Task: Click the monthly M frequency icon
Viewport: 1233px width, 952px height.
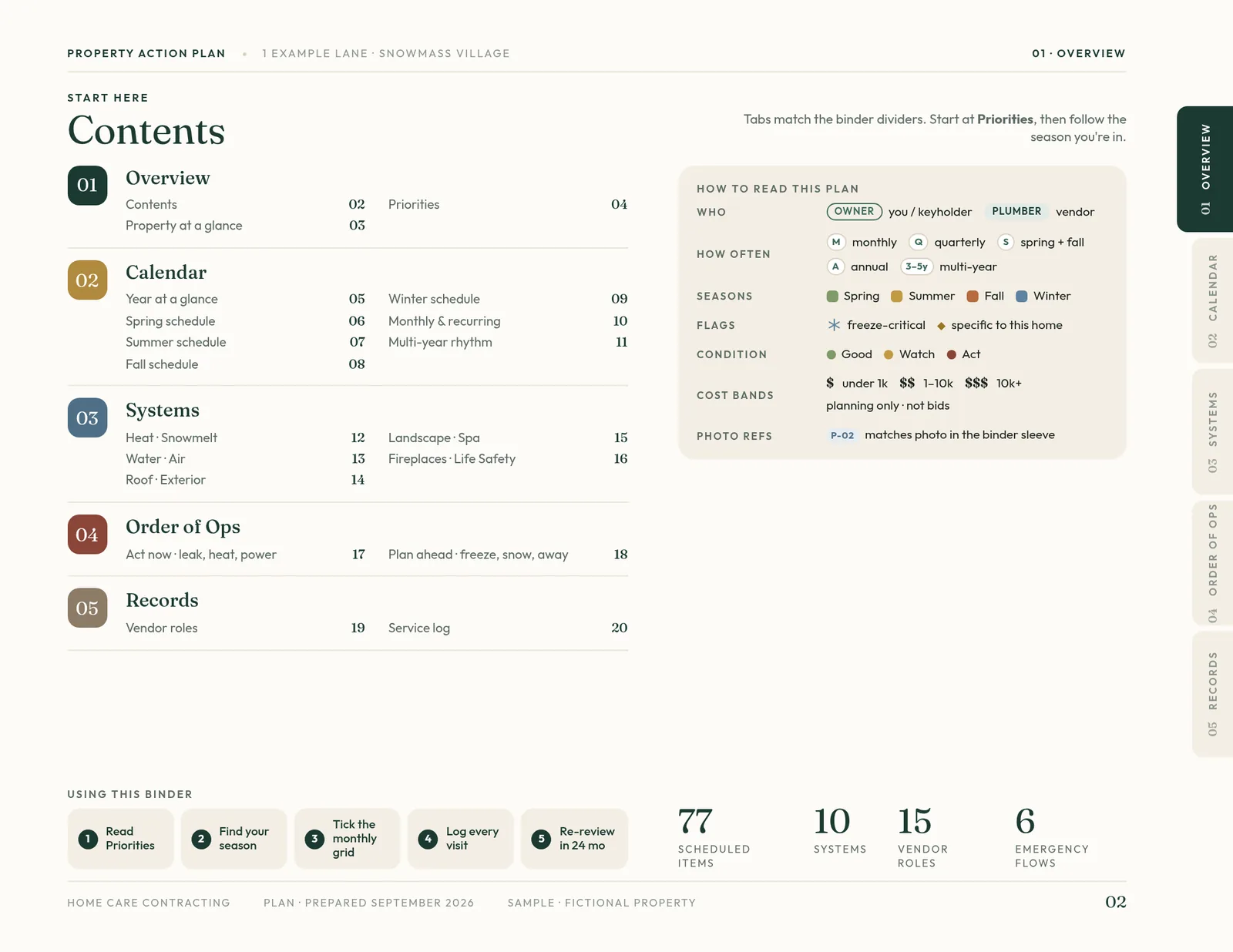Action: pos(835,242)
